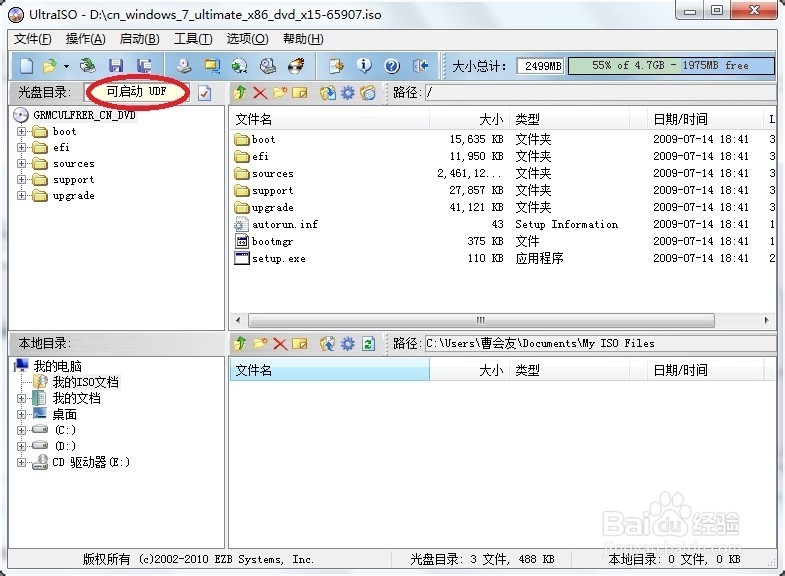Click the local path input field
Screen dimensions: 785x576
[x=600, y=343]
